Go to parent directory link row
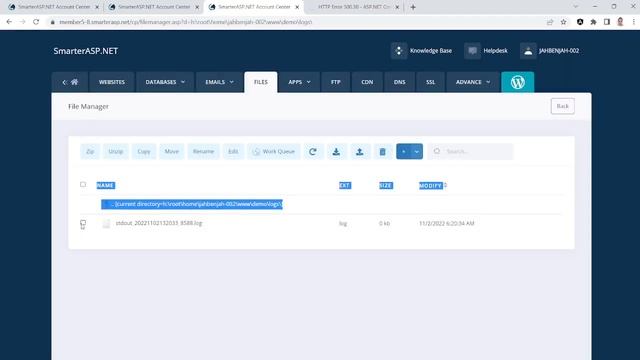This screenshot has width=640, height=360. pyautogui.click(x=192, y=204)
